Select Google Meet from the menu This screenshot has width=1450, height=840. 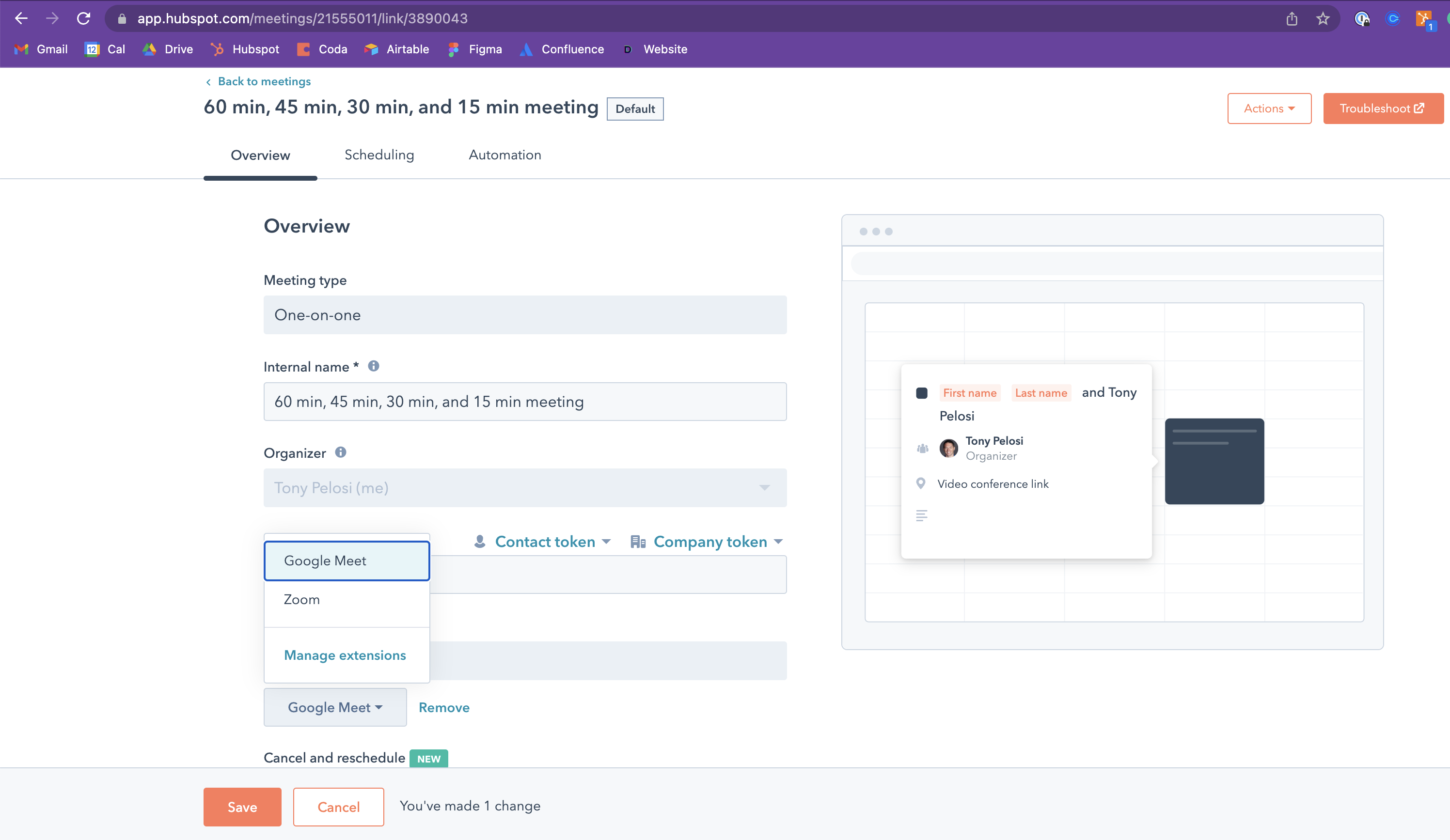click(x=347, y=560)
